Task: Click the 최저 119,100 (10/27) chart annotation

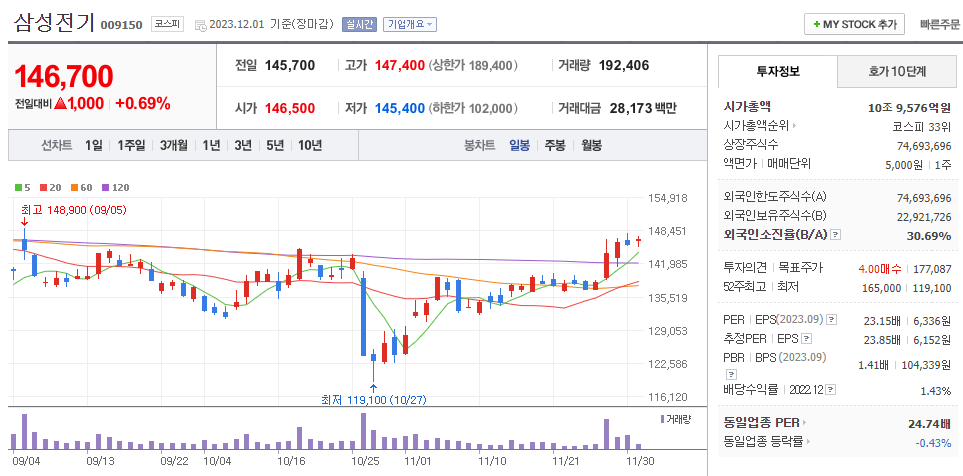Action: 374,400
